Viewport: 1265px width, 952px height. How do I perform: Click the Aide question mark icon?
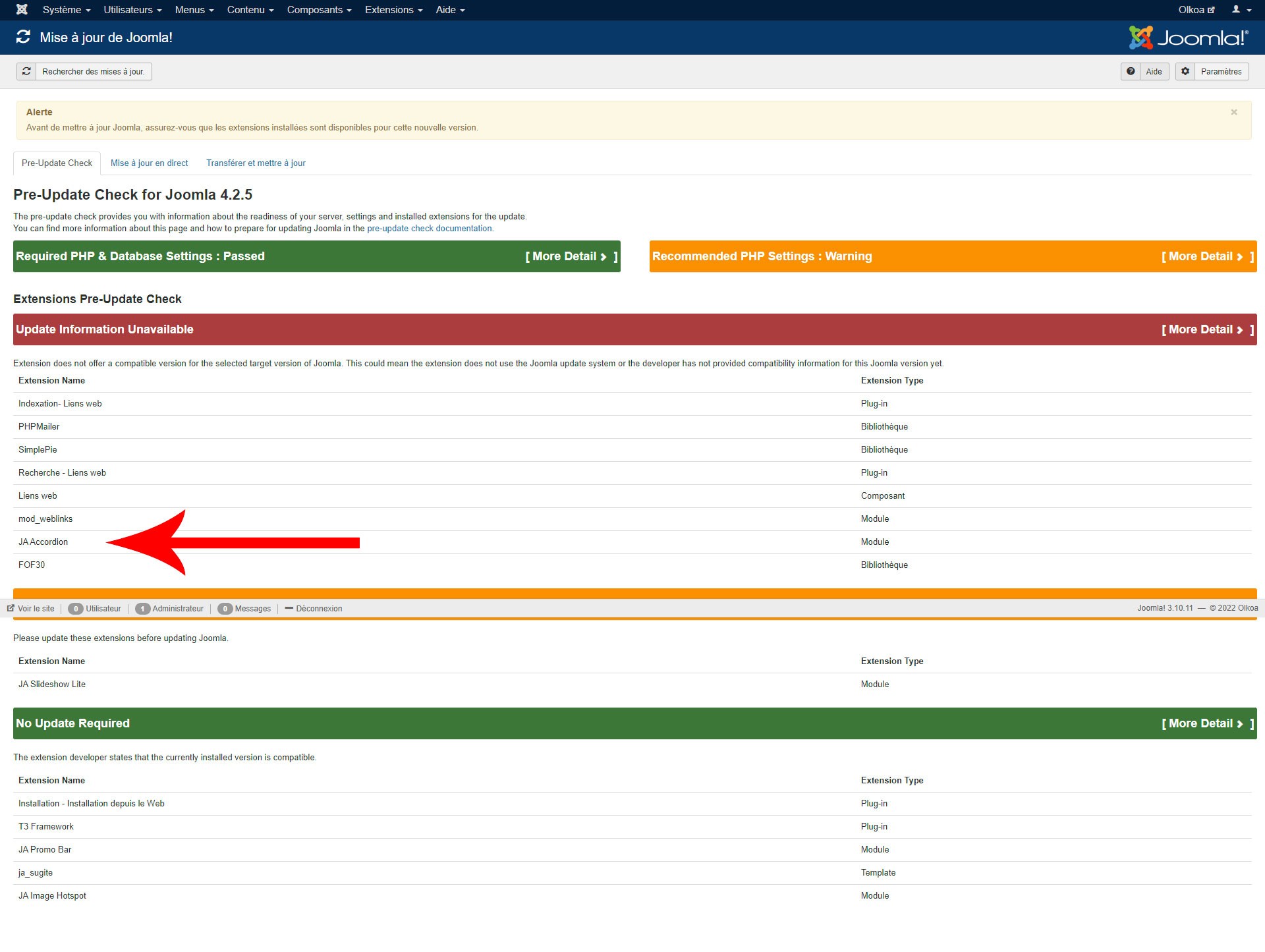pos(1131,71)
